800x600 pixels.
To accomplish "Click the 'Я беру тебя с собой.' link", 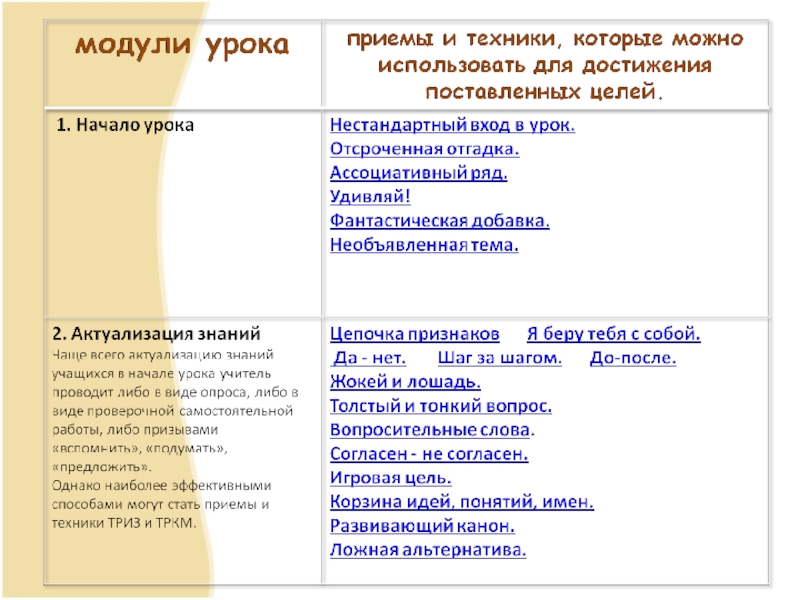I will (x=613, y=334).
